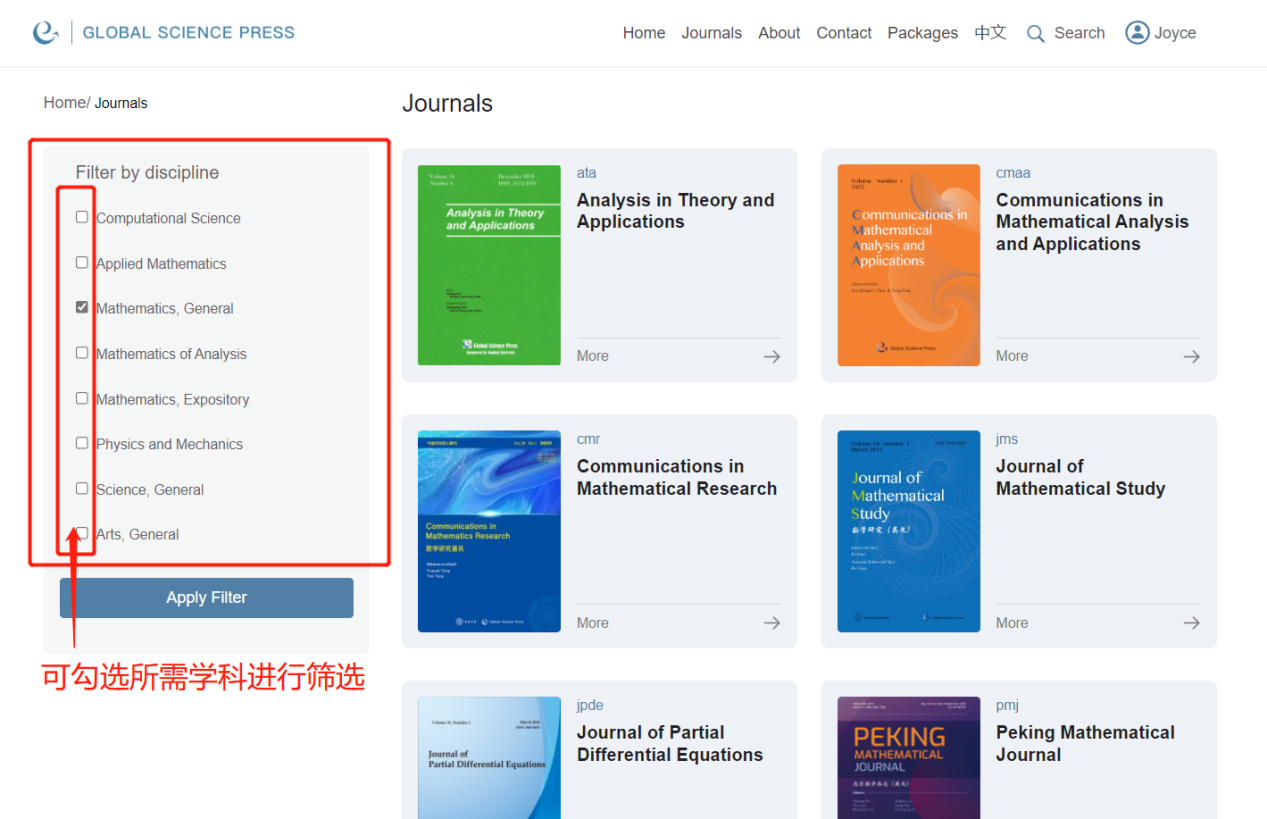Screen dimensions: 1267x819
Task: Switch language to 中文
Action: (x=990, y=33)
